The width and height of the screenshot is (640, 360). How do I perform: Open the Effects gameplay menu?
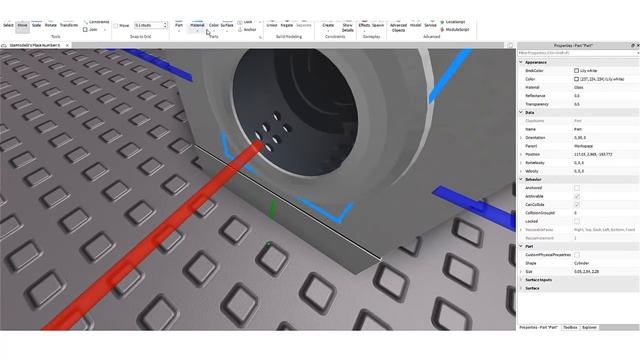(x=364, y=25)
